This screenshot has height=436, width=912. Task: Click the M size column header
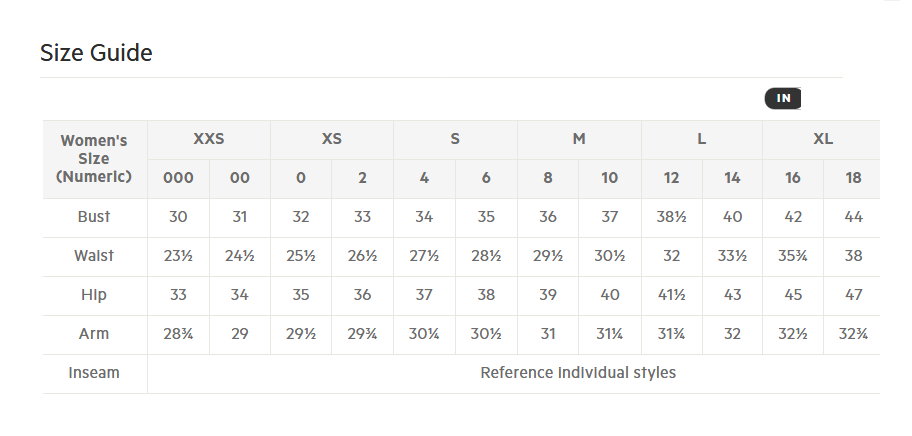(x=579, y=140)
